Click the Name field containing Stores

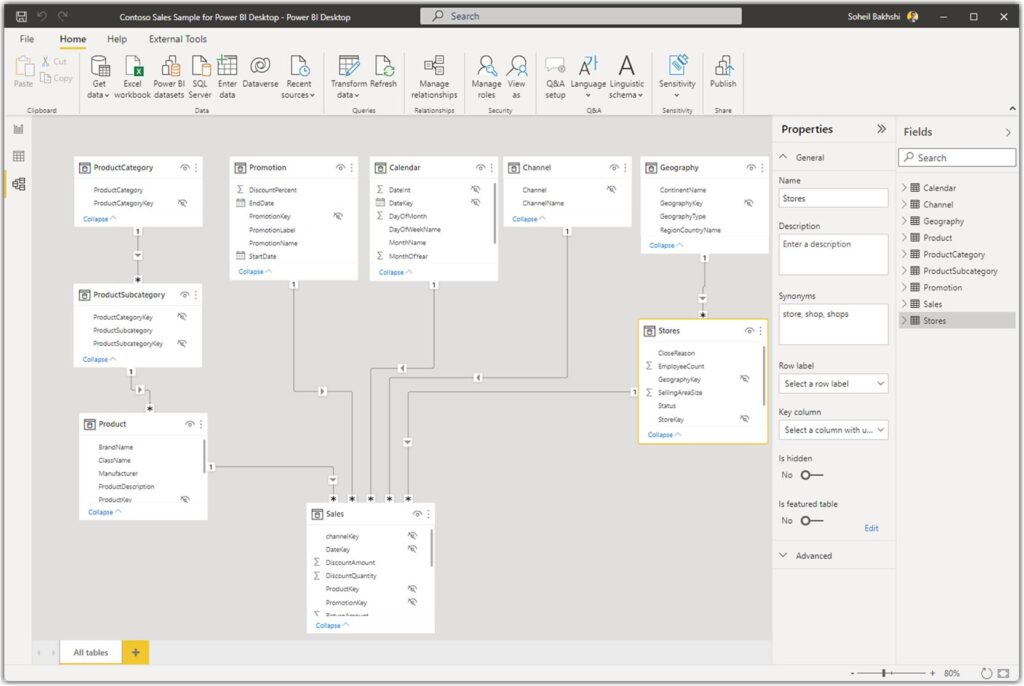click(x=833, y=198)
